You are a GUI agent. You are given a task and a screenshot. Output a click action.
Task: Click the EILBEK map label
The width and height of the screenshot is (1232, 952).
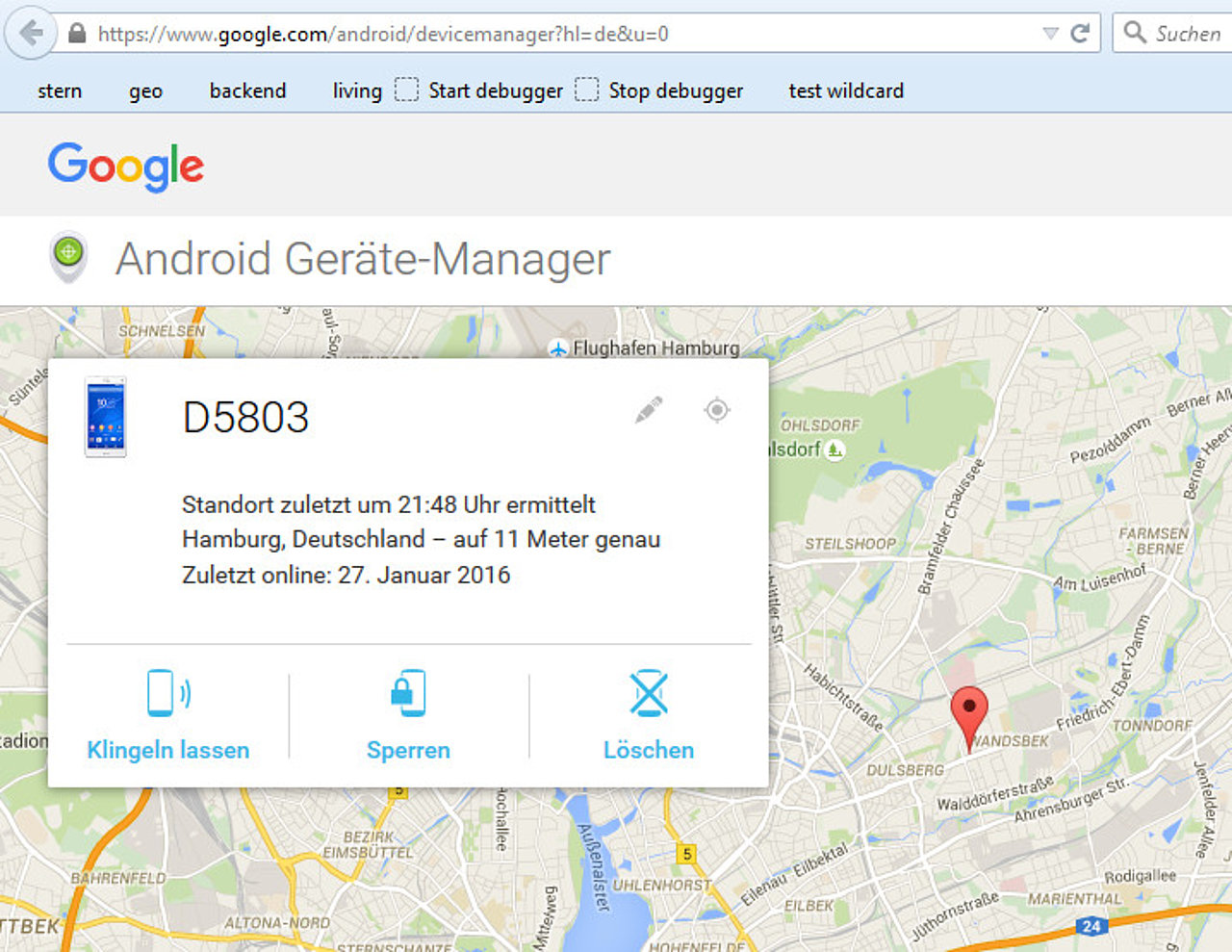point(809,906)
